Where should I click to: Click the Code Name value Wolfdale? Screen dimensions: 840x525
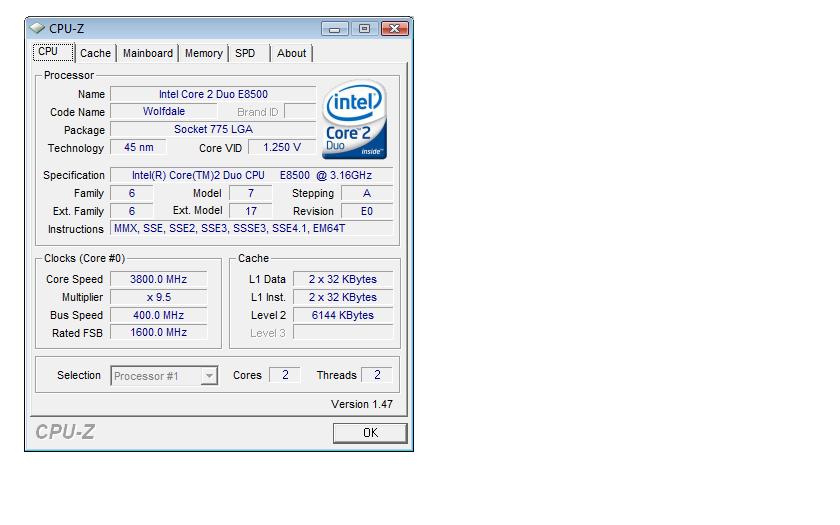(164, 111)
